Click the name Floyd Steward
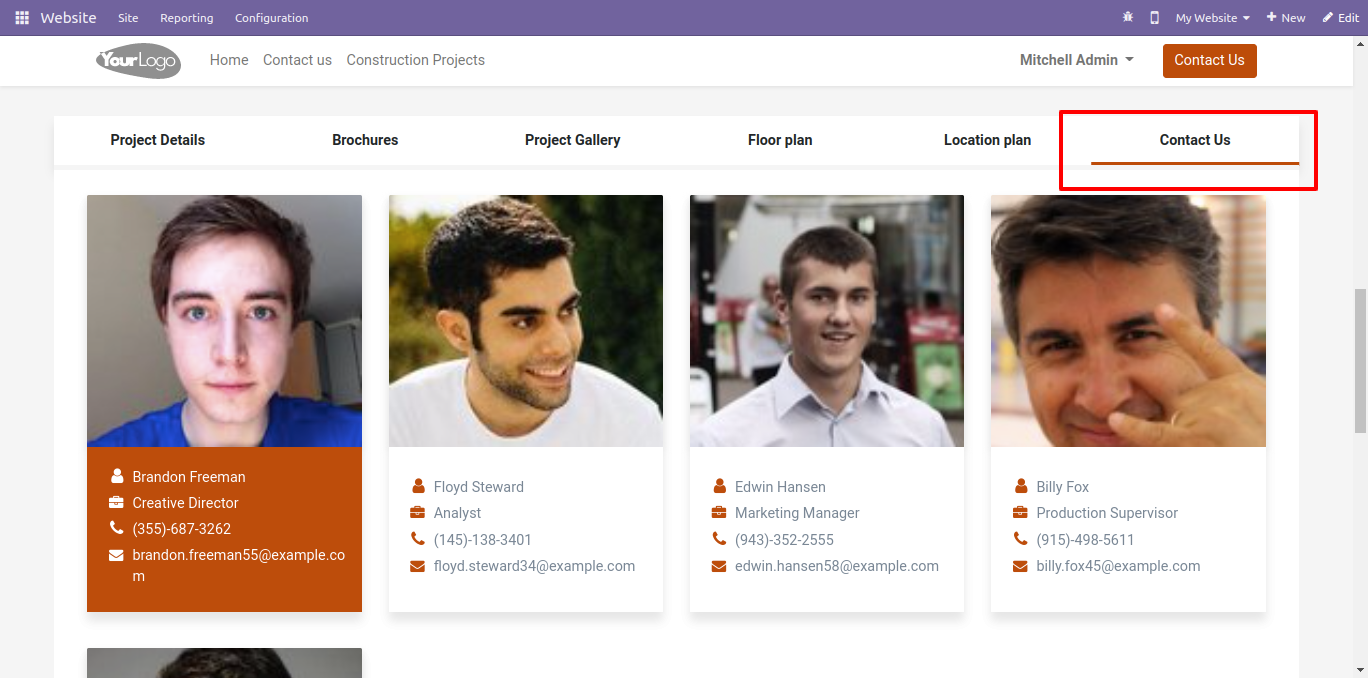1368x678 pixels. (479, 487)
